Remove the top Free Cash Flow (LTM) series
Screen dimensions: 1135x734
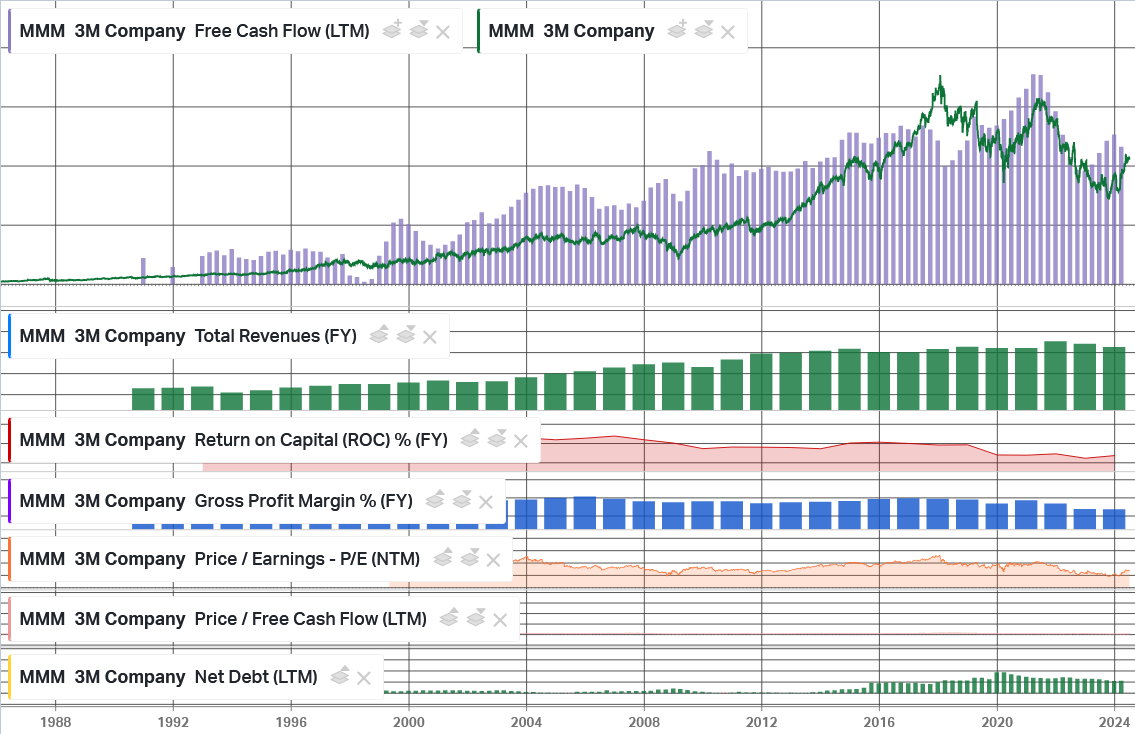pos(443,32)
